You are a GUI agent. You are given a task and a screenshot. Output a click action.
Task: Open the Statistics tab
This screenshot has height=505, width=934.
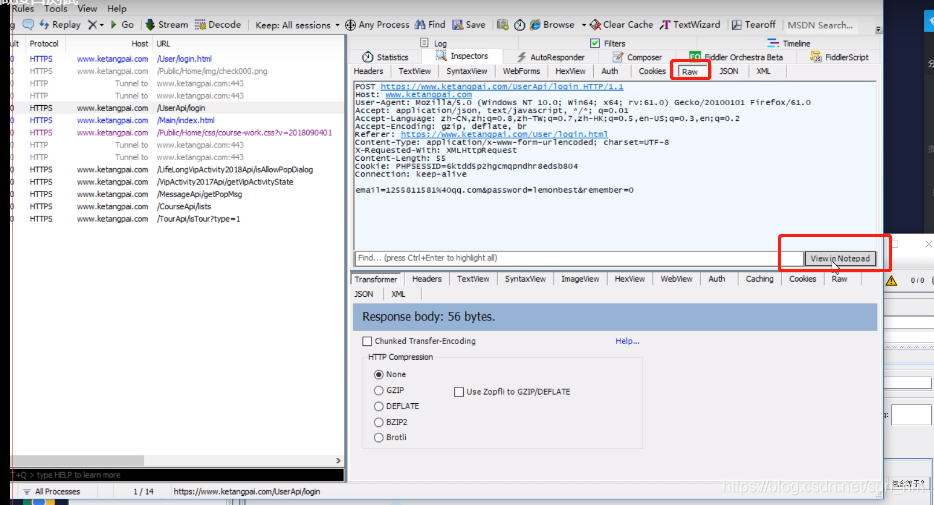[x=385, y=57]
